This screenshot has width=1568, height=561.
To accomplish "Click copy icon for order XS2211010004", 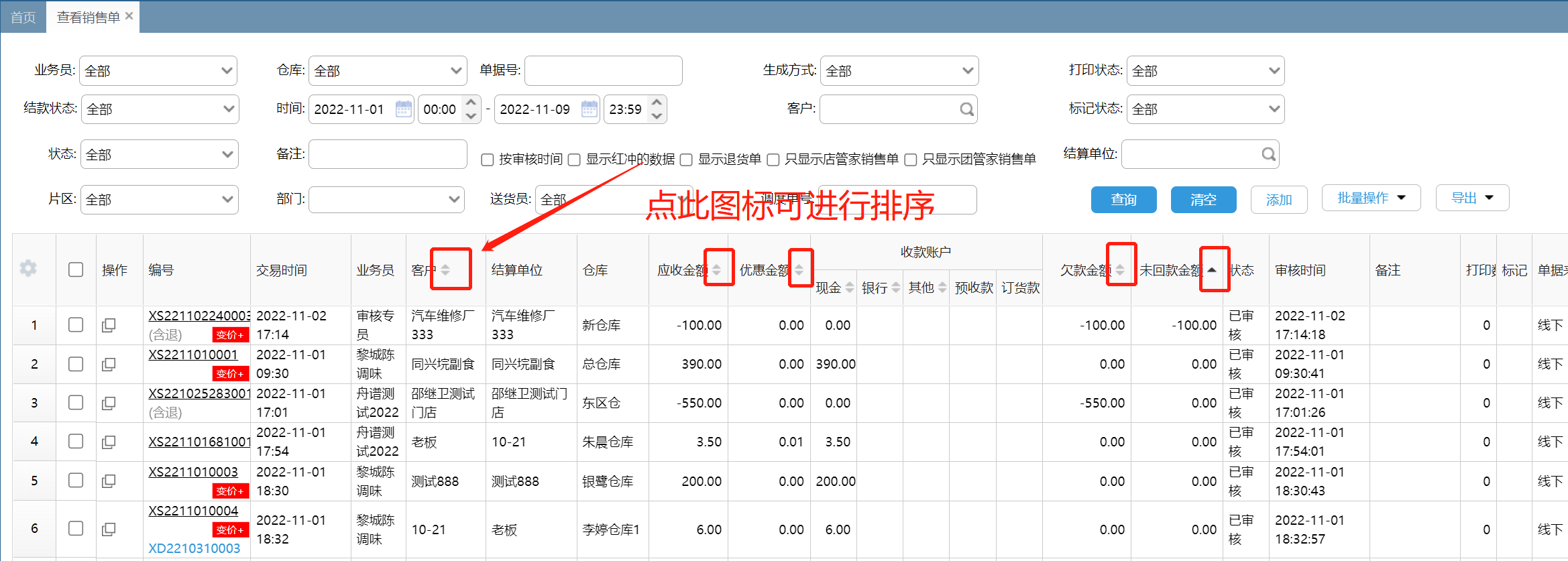I will tap(109, 529).
